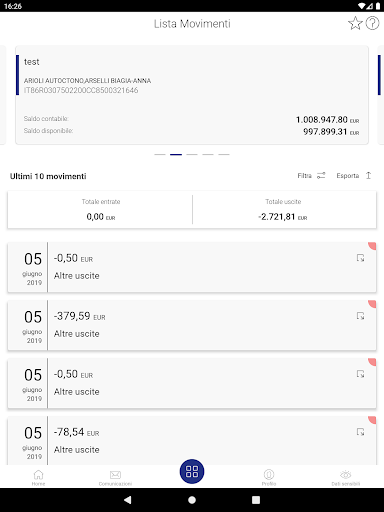This screenshot has width=384, height=512.
Task: Toggle Dati sensibili eye visibility
Action: tap(346, 478)
